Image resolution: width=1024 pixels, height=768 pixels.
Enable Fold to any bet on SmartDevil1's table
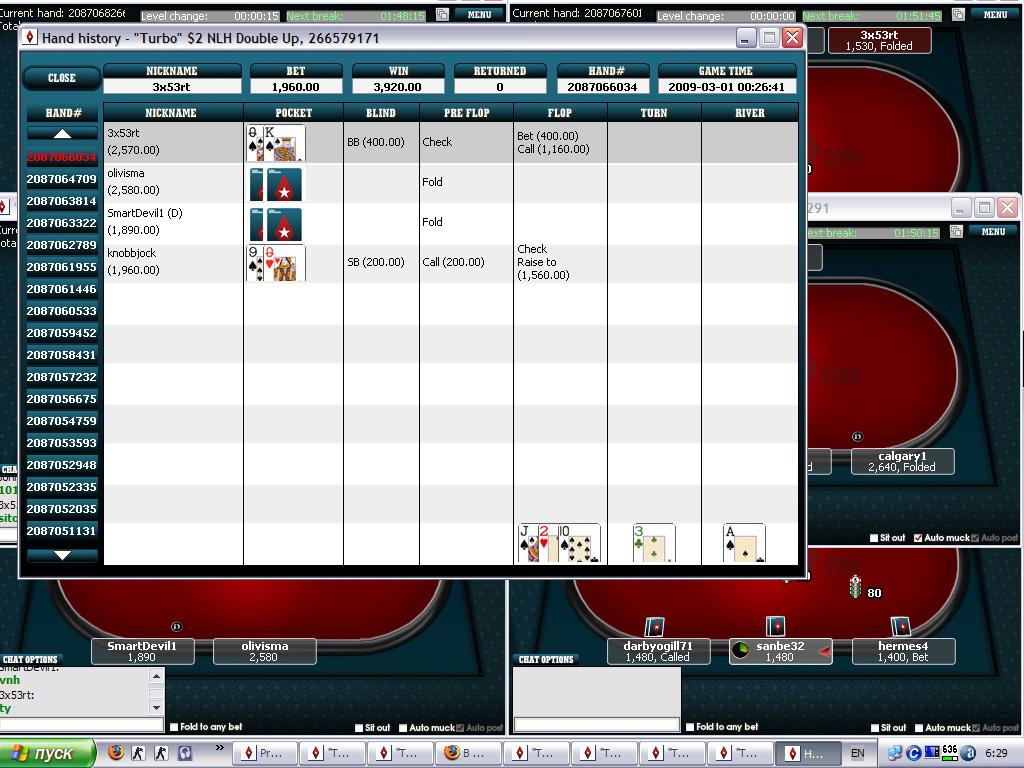[174, 727]
